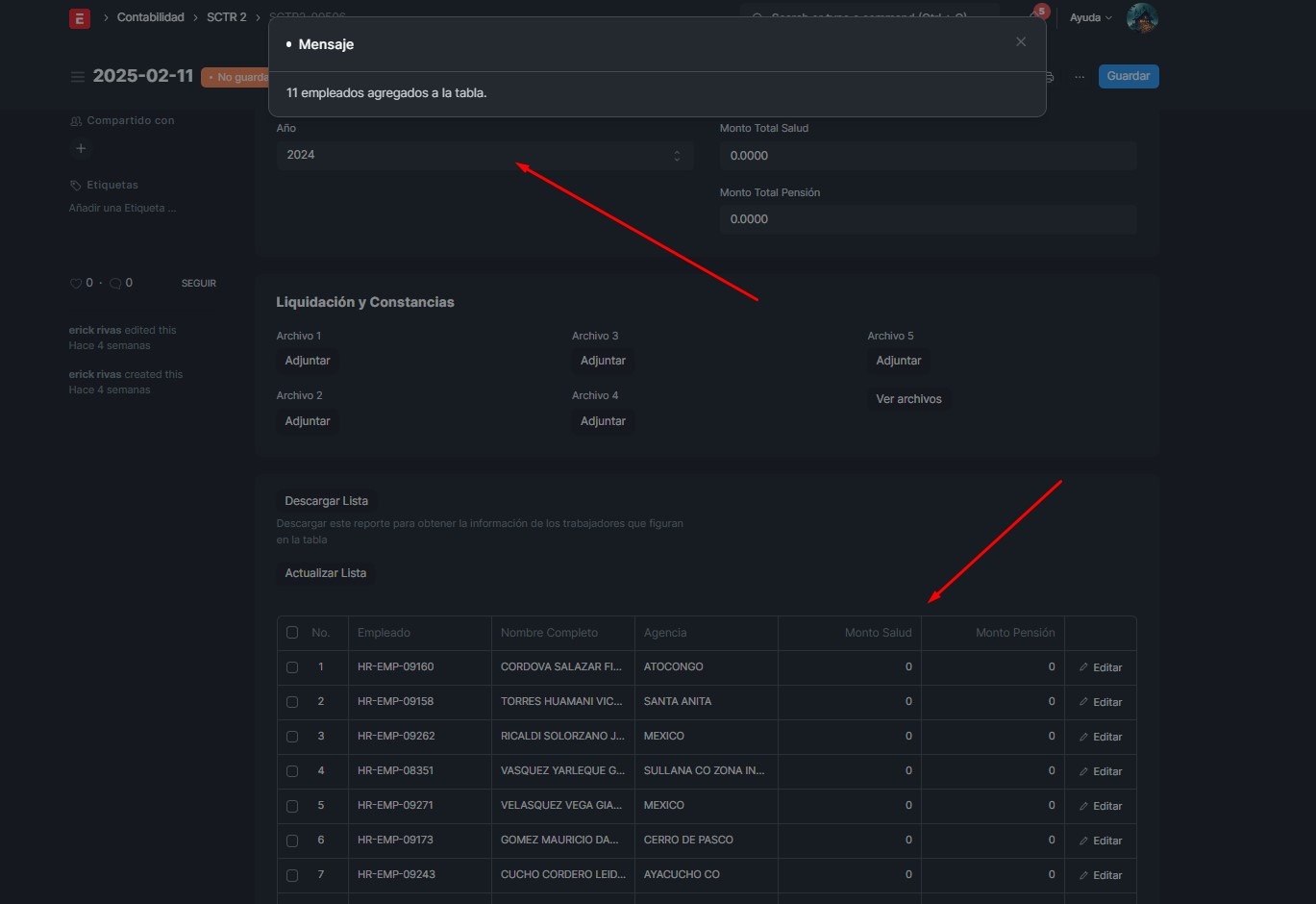1316x904 pixels.
Task: Expand the Ayuda help menu
Action: (x=1090, y=18)
